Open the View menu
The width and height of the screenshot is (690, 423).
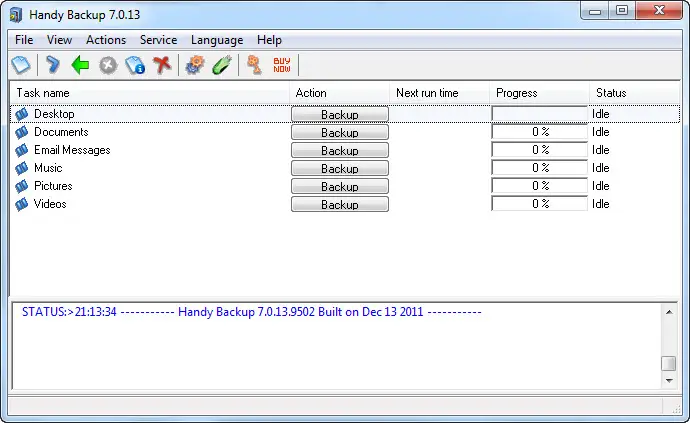coord(59,40)
